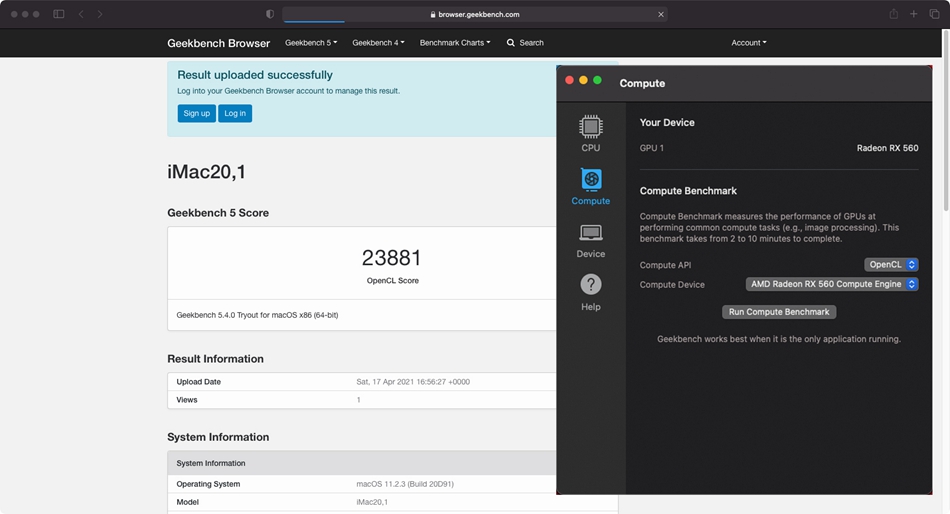950x514 pixels.
Task: Open the Benchmark Charts menu
Action: 454,43
